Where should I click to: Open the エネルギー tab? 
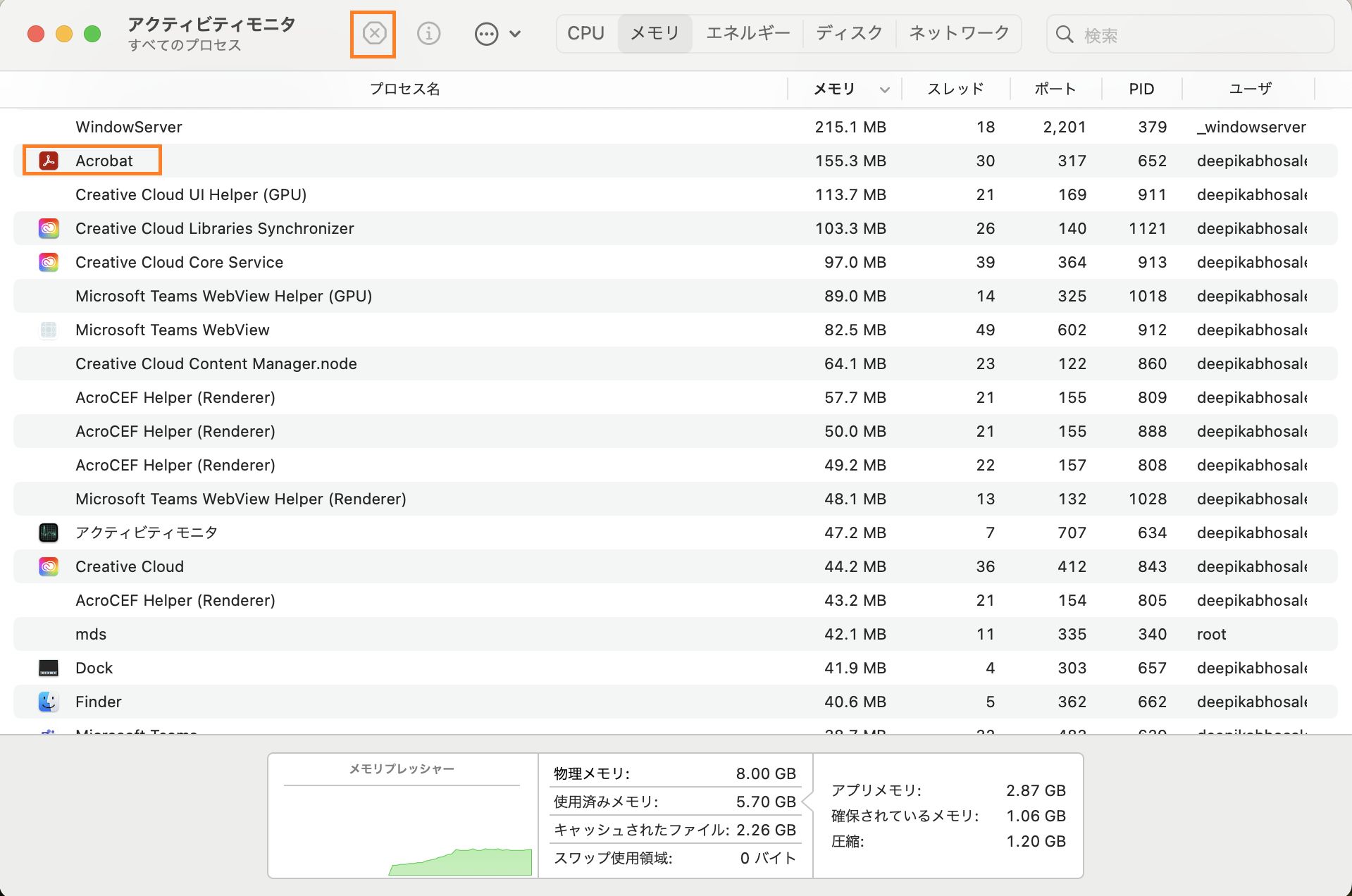click(747, 33)
